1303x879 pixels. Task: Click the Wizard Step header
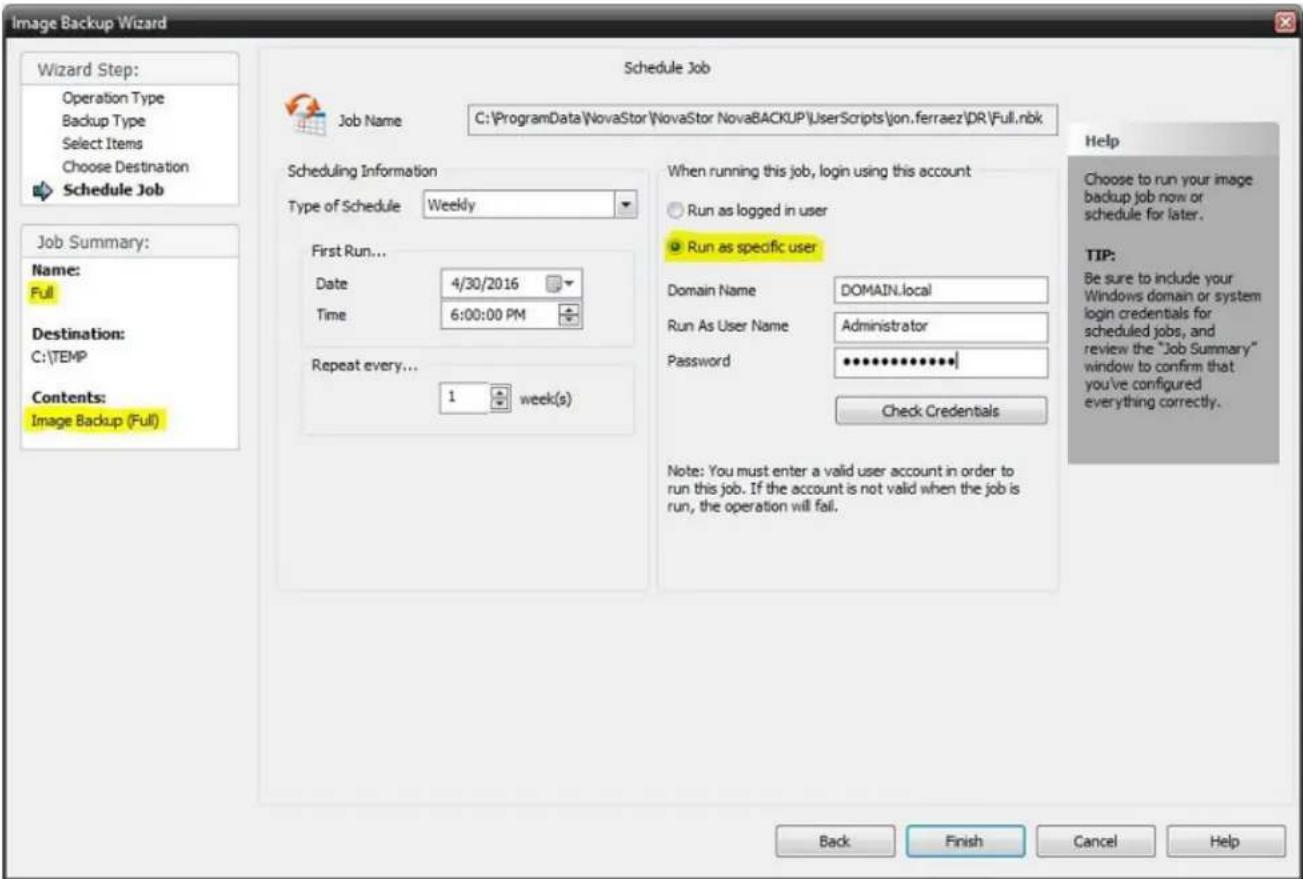pos(87,72)
